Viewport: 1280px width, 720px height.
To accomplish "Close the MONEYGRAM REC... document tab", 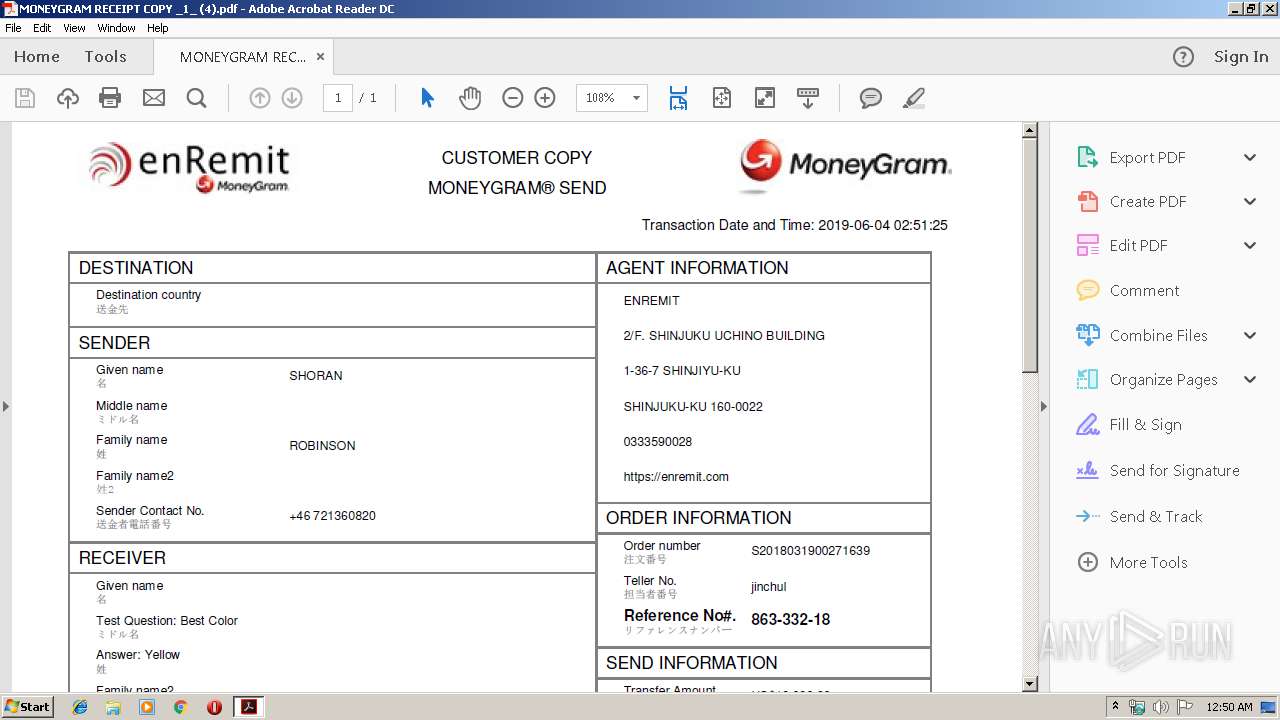I will coord(320,57).
